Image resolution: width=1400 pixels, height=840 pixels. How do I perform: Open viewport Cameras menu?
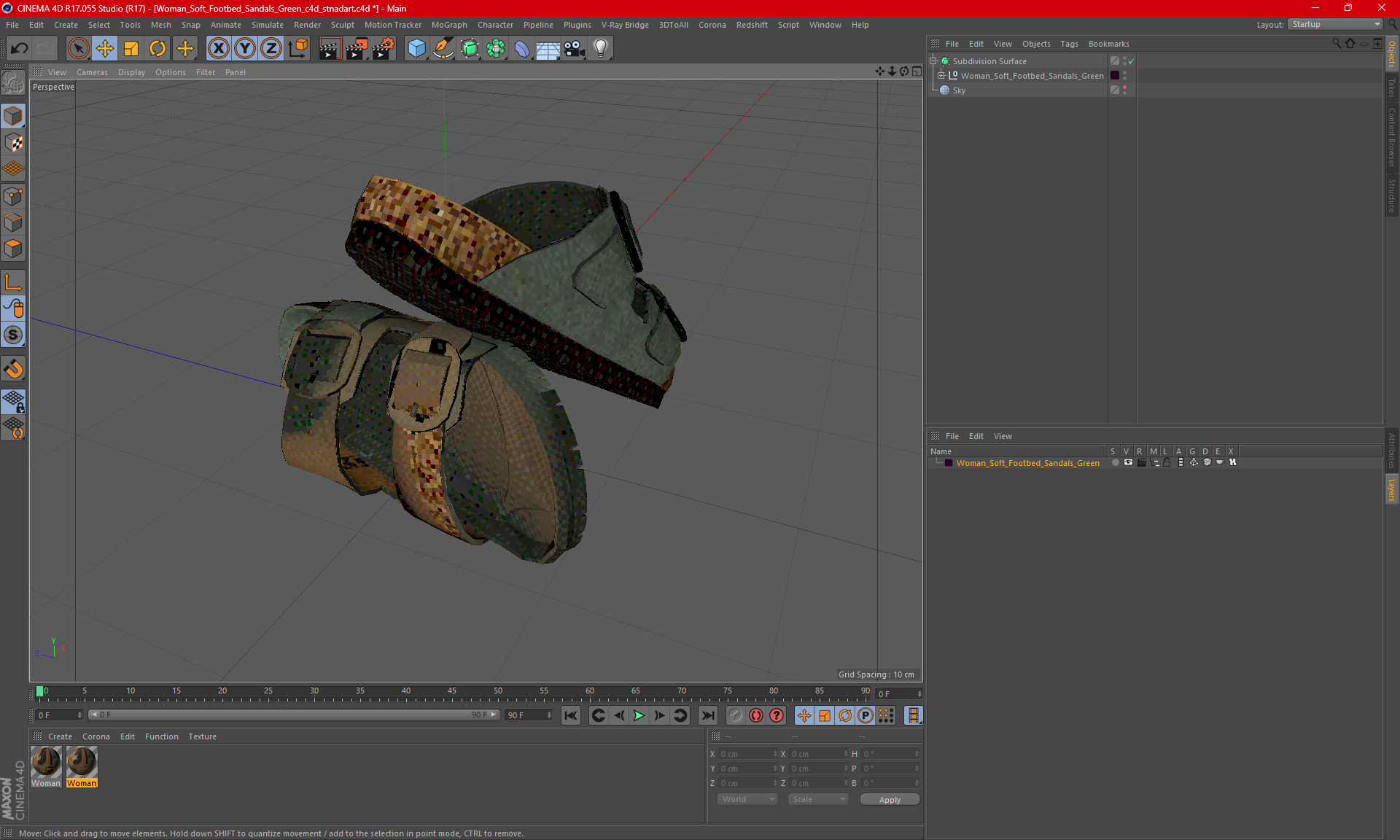click(92, 72)
